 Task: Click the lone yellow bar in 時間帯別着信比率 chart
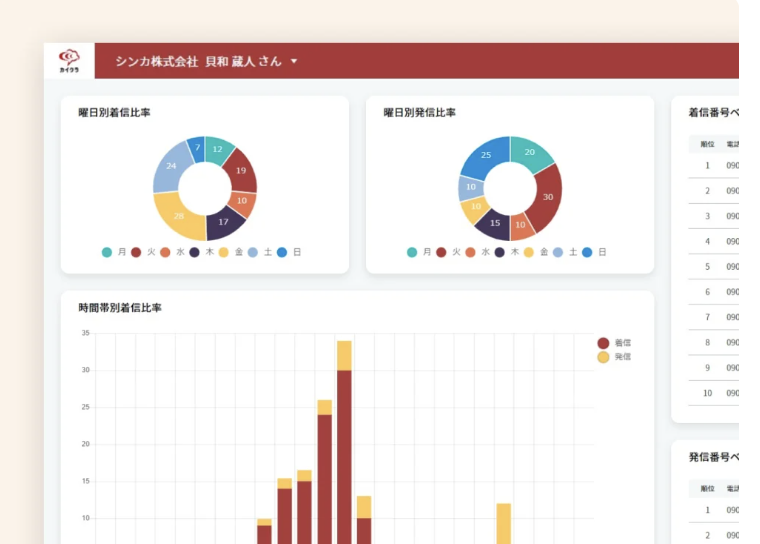click(503, 523)
